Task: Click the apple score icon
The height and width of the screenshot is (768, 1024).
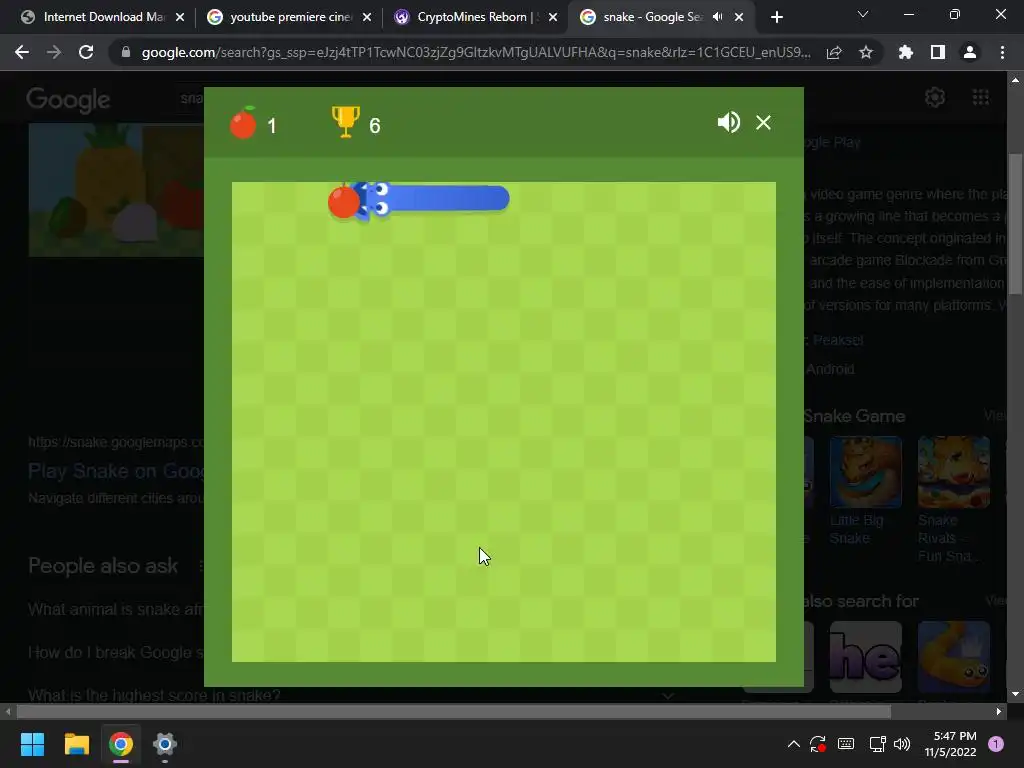Action: click(243, 122)
